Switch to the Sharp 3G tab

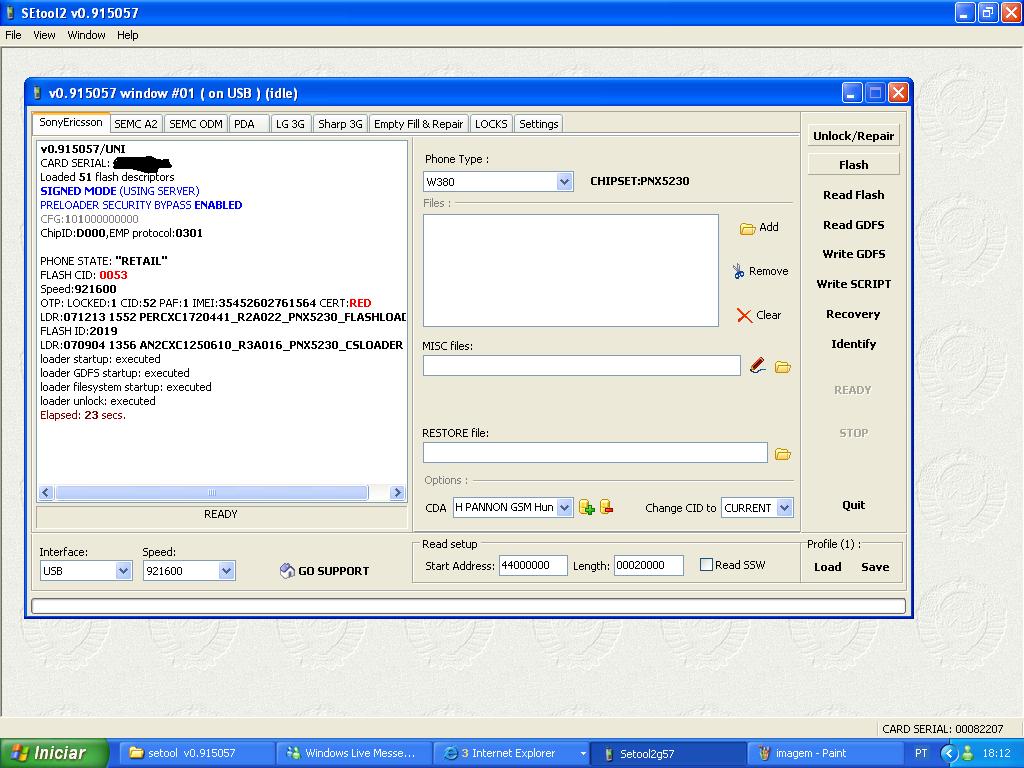[340, 124]
